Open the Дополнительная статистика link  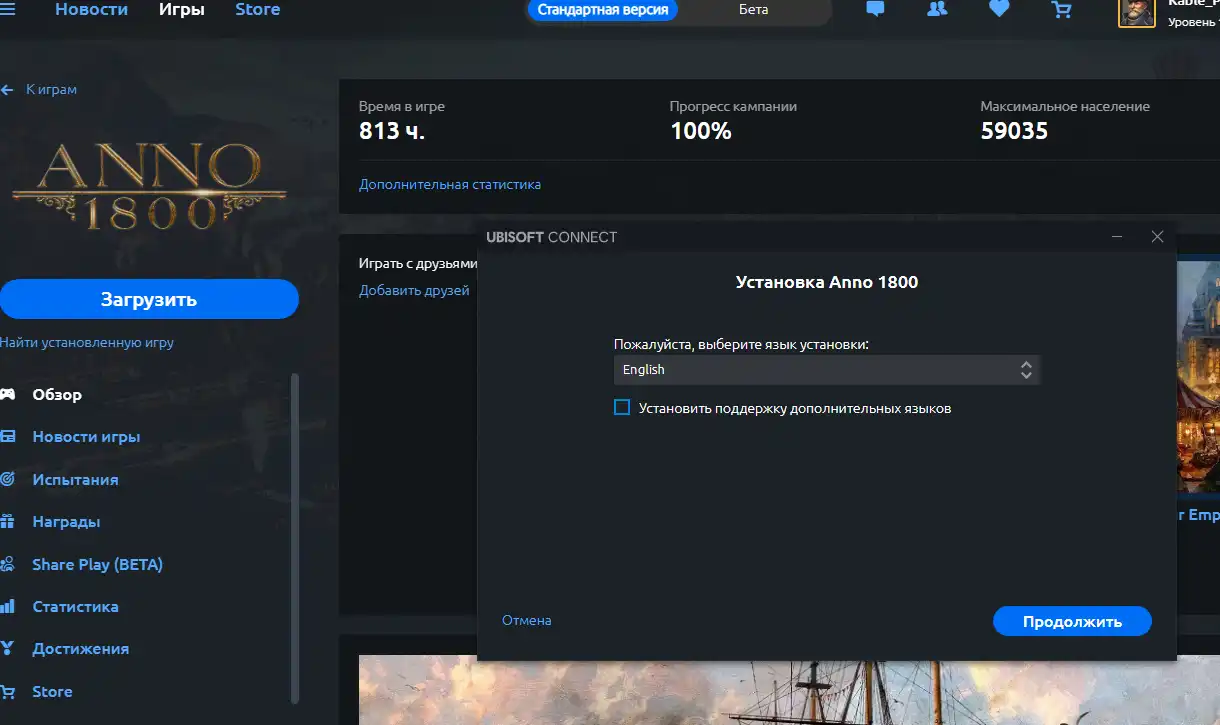pyautogui.click(x=450, y=185)
